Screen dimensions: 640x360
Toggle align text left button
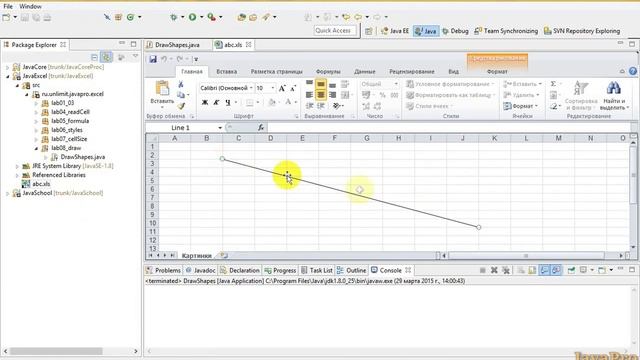pyautogui.click(x=309, y=95)
